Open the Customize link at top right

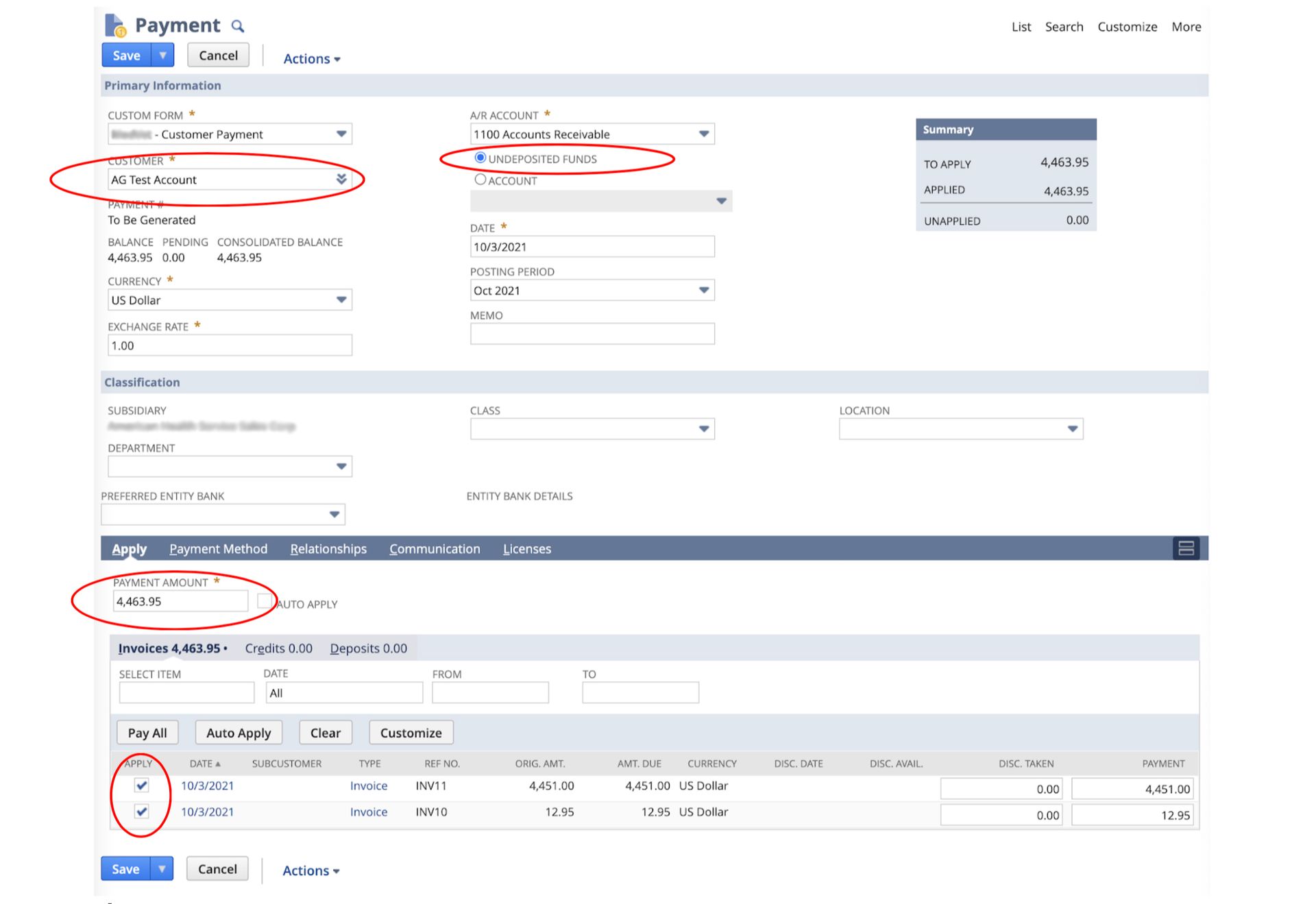1127,27
